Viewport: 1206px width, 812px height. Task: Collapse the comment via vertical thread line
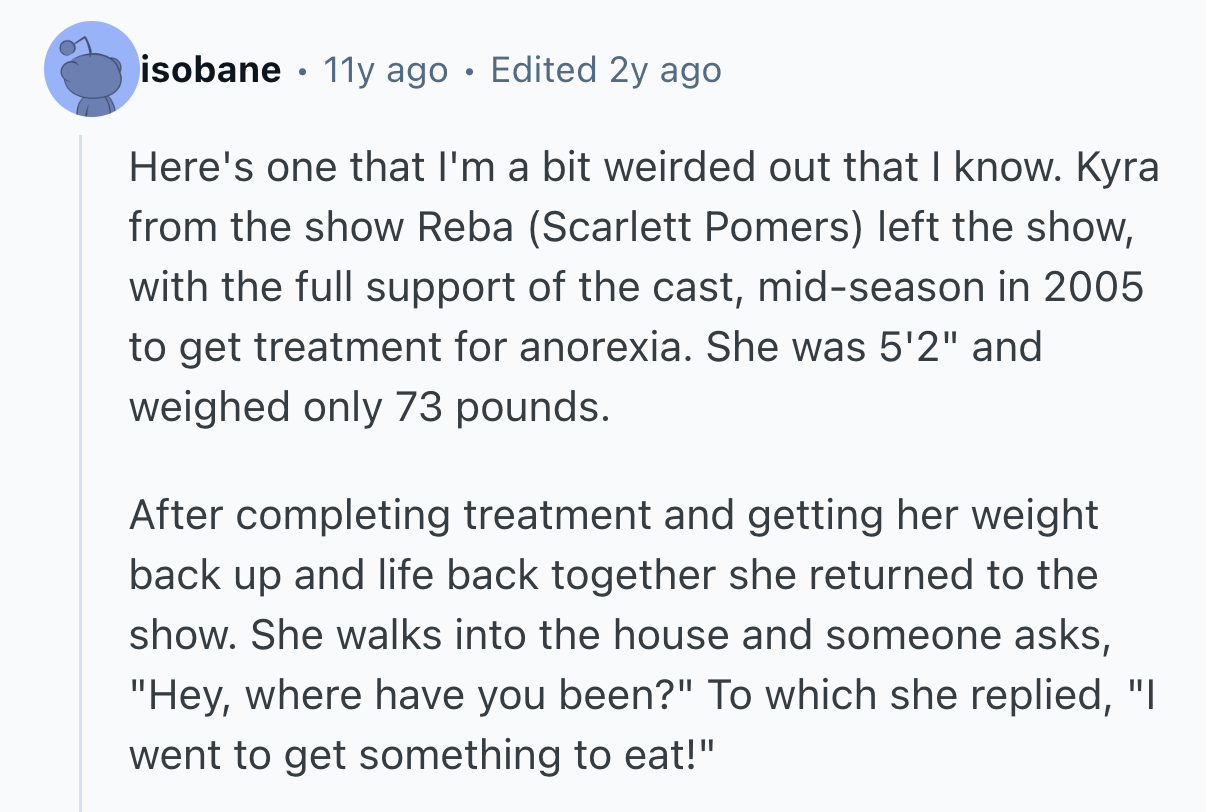point(81,470)
